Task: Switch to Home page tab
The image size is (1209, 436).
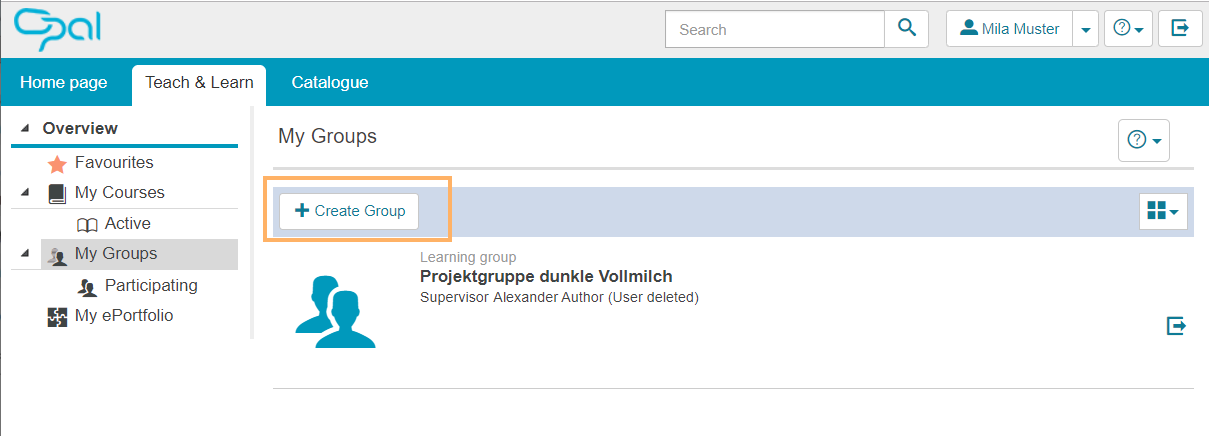Action: click(64, 82)
